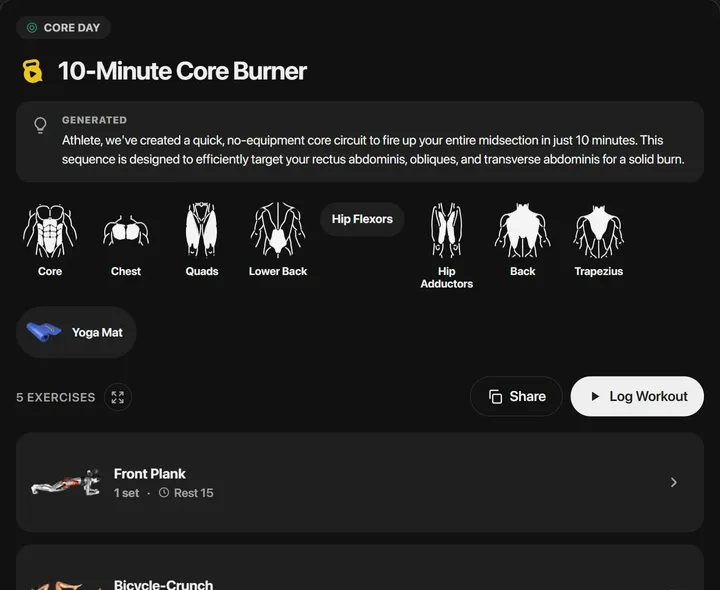Open Front Plank details via chevron
This screenshot has height=590, width=720.
(674, 482)
